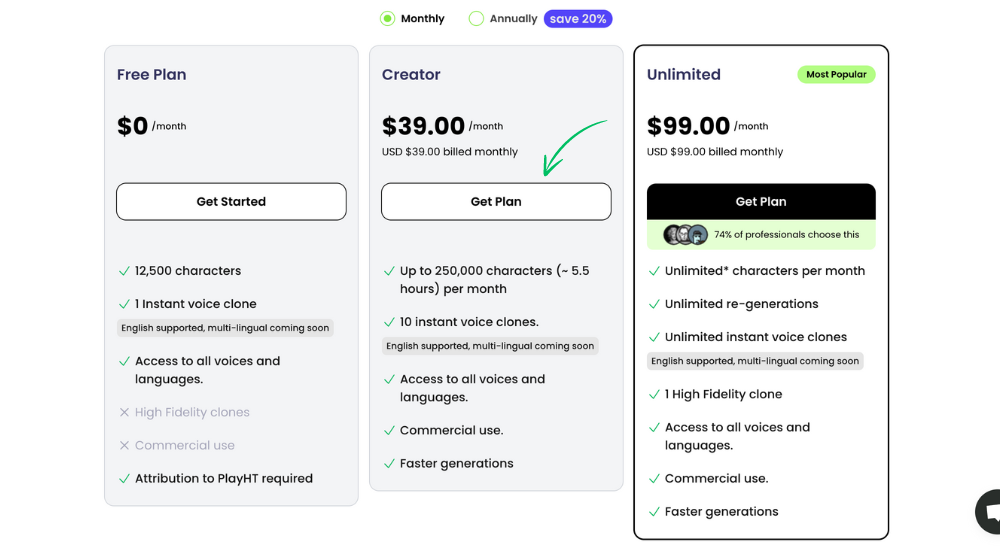Viewport: 1000px width, 550px height.
Task: Click the black Get Plan button for Unlimited
Action: 761,202
